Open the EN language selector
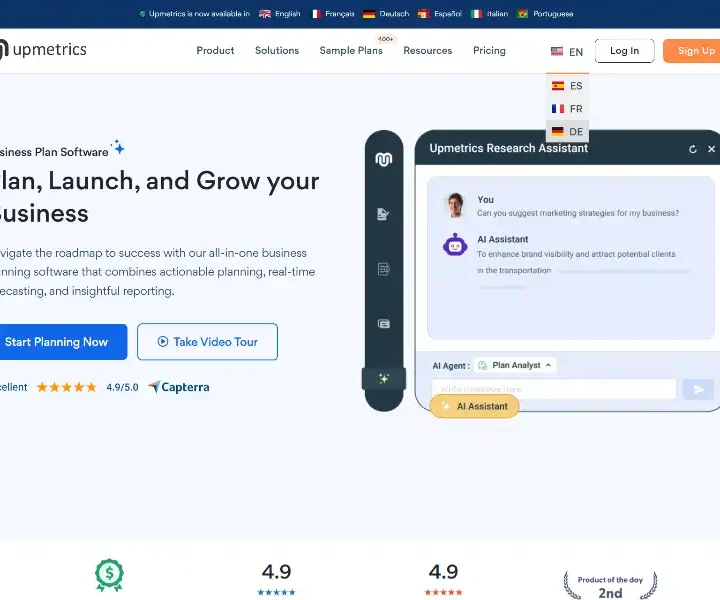 pyautogui.click(x=567, y=51)
